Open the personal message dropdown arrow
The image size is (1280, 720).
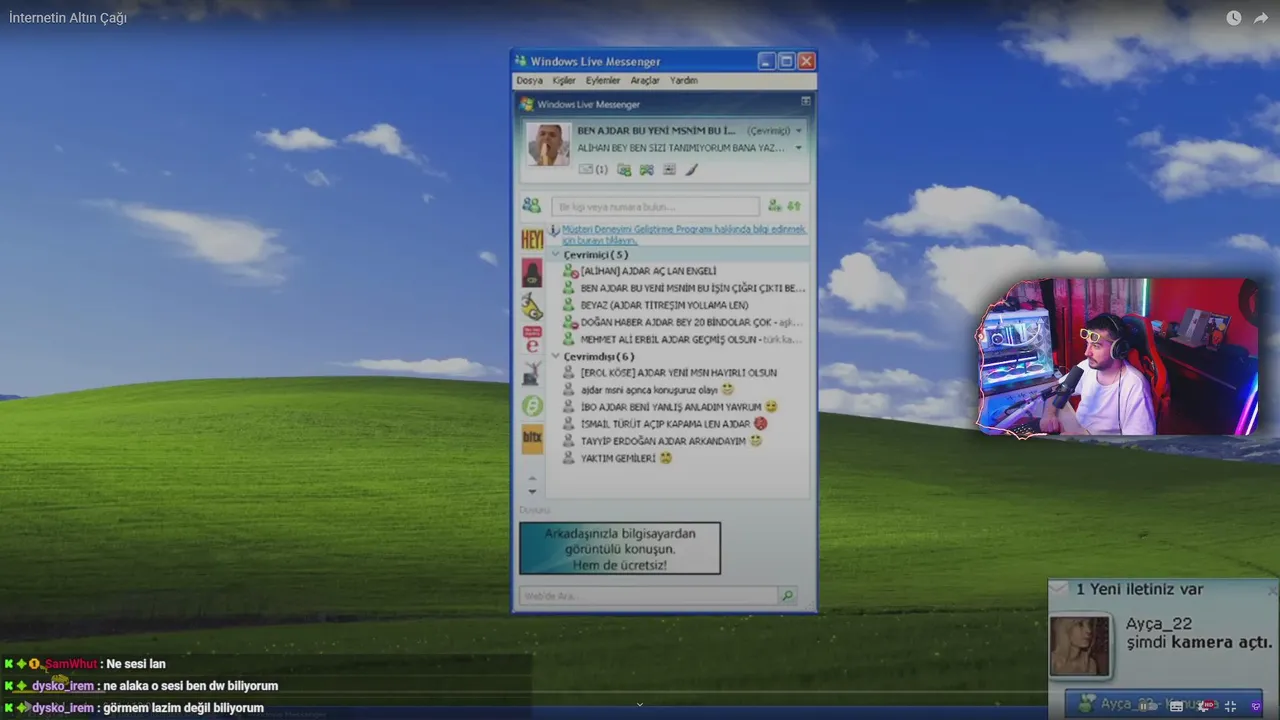(798, 148)
